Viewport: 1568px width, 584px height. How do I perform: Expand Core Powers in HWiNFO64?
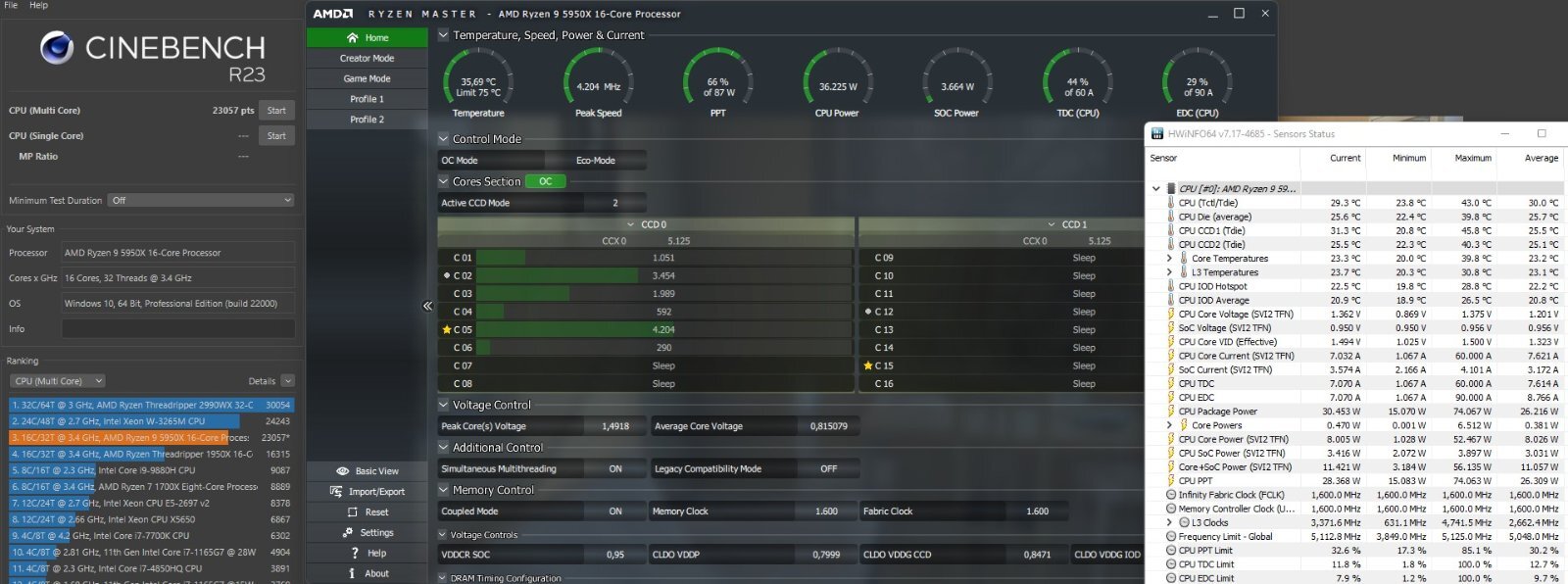coord(1169,425)
